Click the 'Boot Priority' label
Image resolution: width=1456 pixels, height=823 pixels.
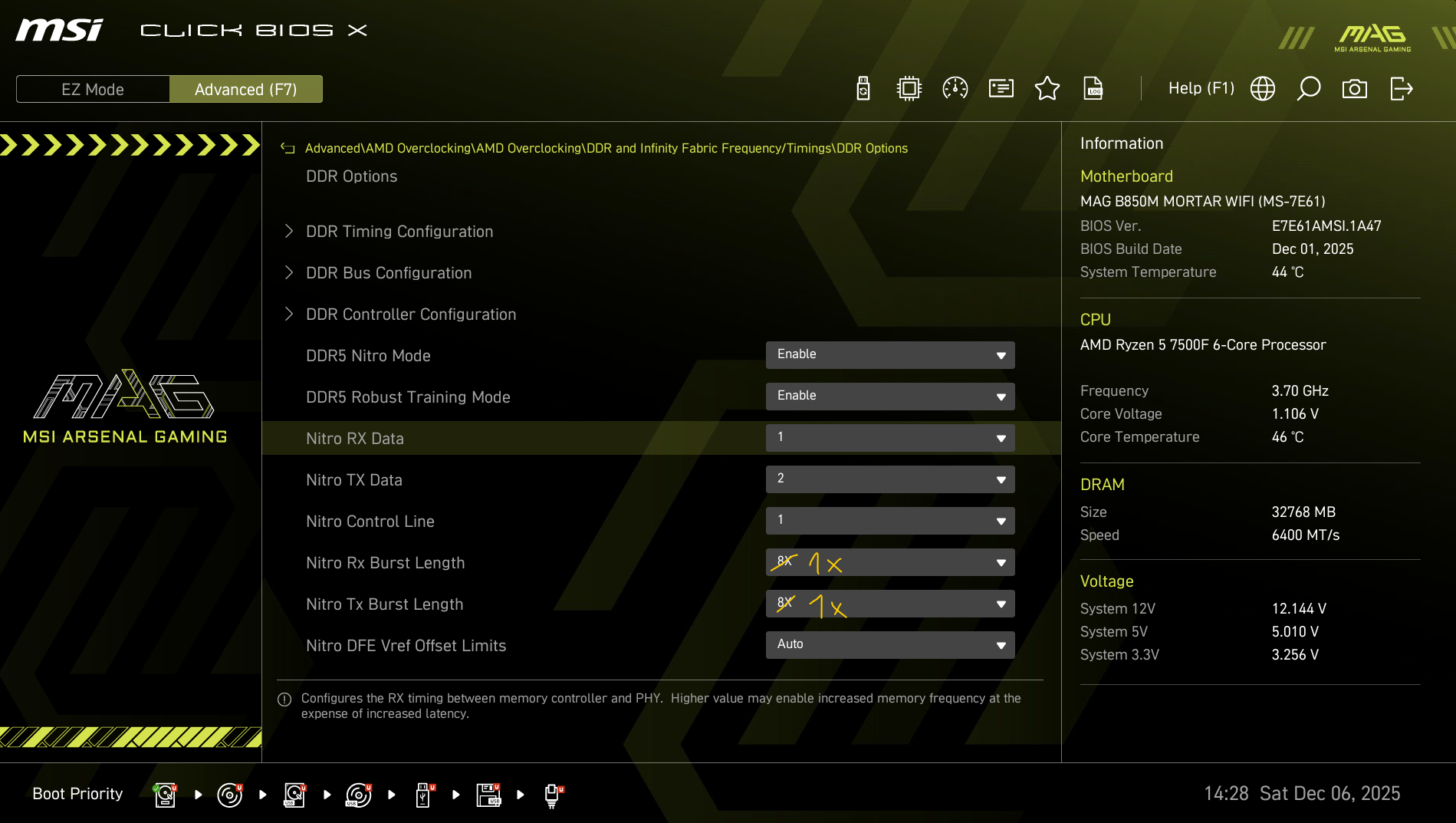pyautogui.click(x=77, y=794)
